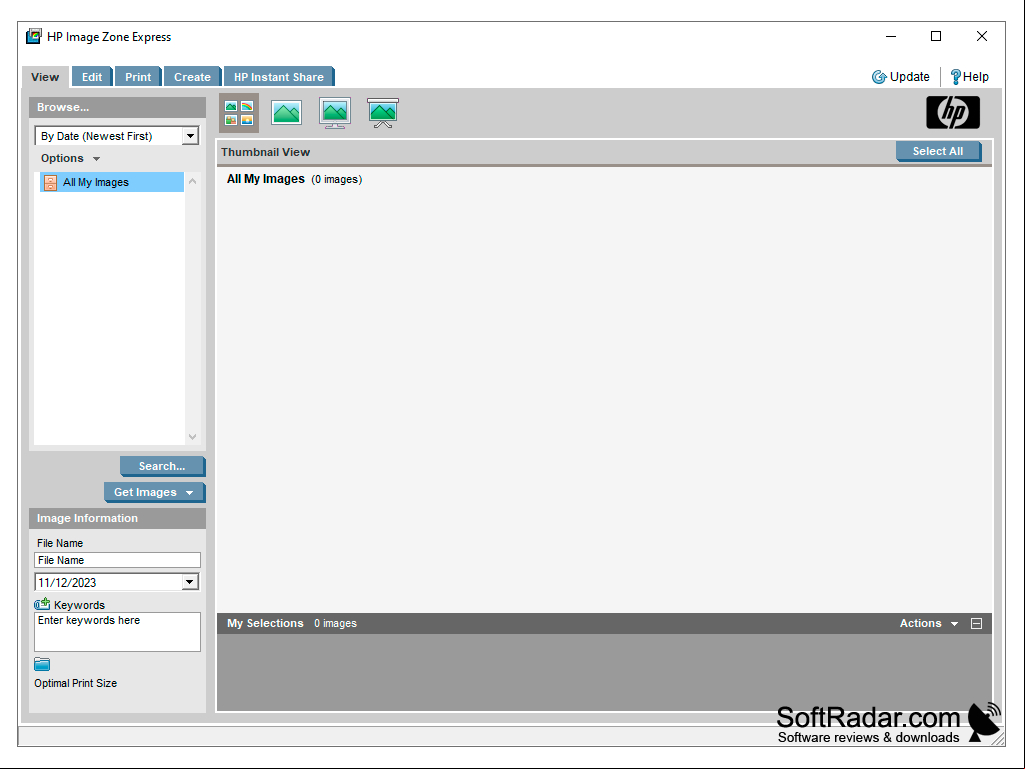Click the Update globe icon
The height and width of the screenshot is (769, 1025).
[879, 77]
